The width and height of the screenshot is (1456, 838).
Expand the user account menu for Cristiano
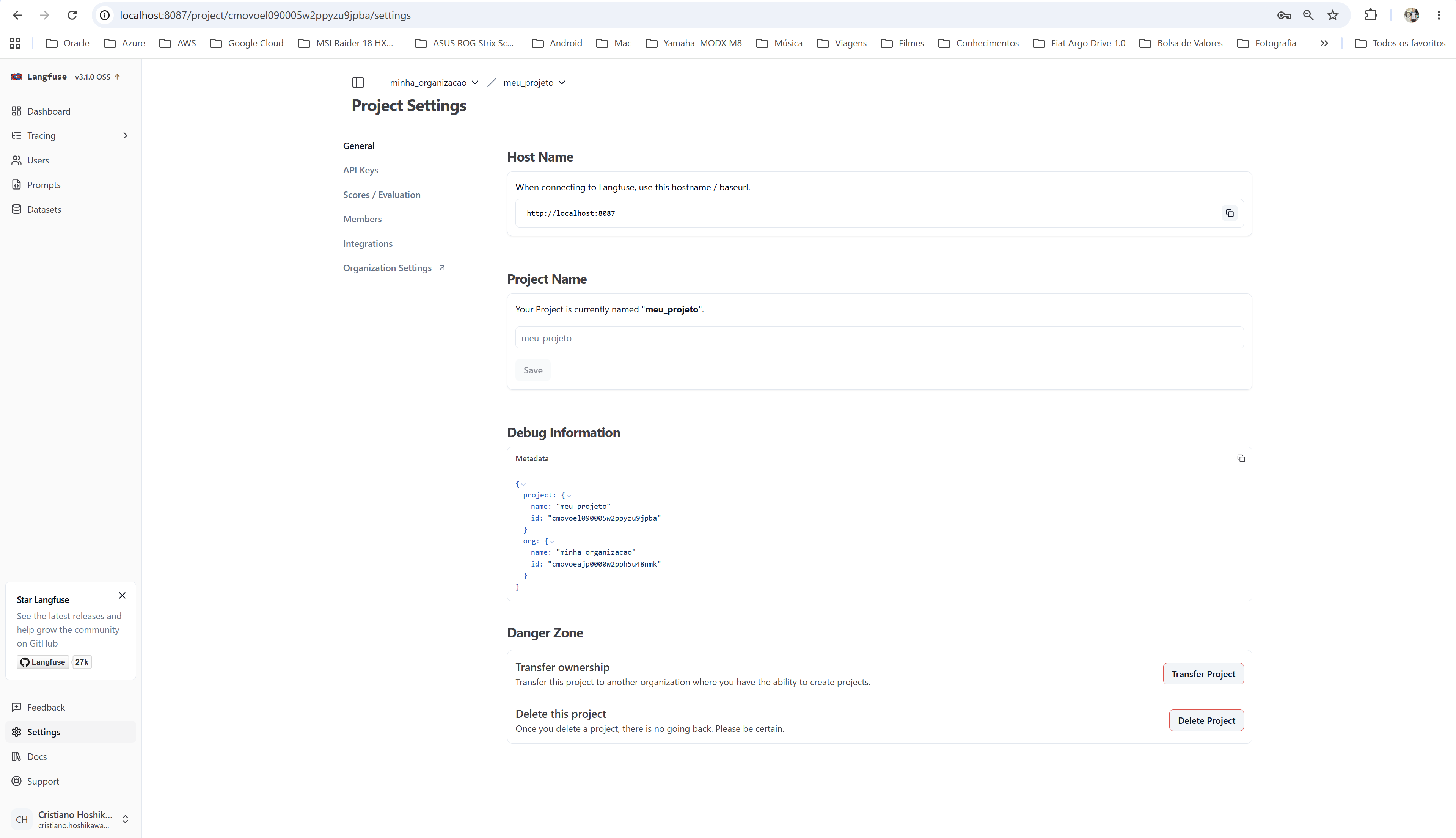click(x=125, y=819)
